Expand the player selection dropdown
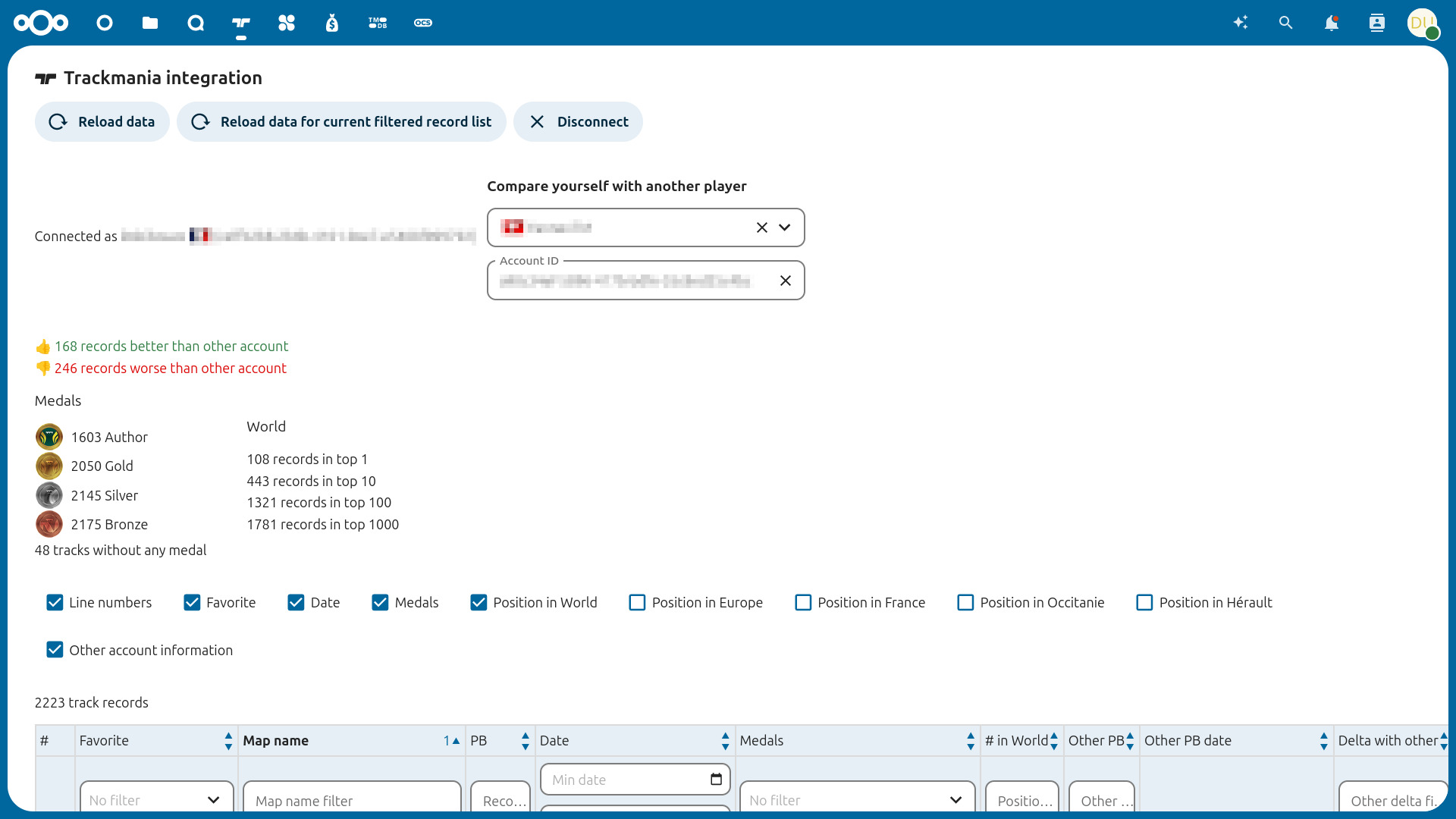The height and width of the screenshot is (819, 1456). coord(786,227)
